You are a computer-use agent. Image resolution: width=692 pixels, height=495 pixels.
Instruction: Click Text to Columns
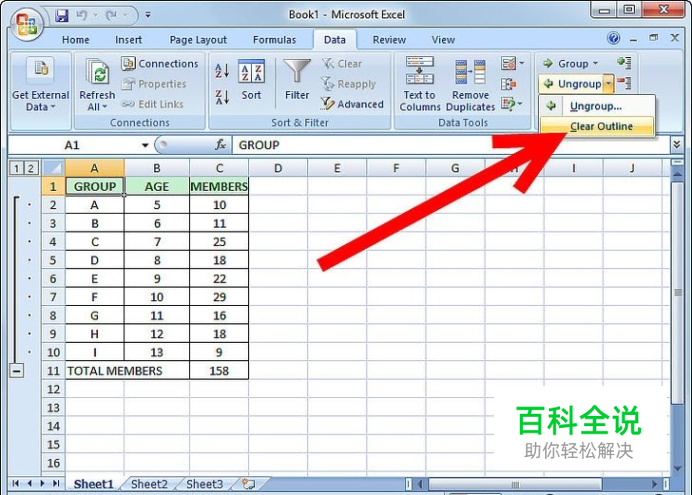(x=420, y=84)
